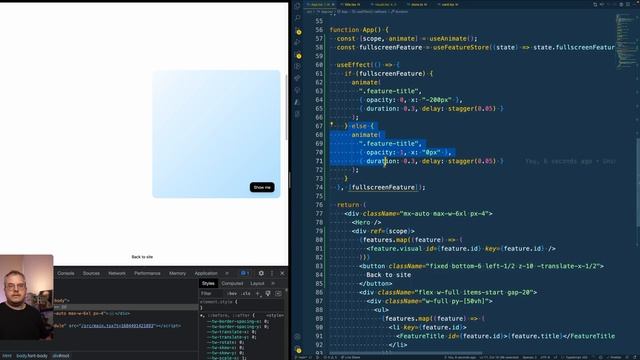Viewport: 640px width, 360px height.
Task: Show more DevTools tabs via double chevron
Action: [x=227, y=273]
